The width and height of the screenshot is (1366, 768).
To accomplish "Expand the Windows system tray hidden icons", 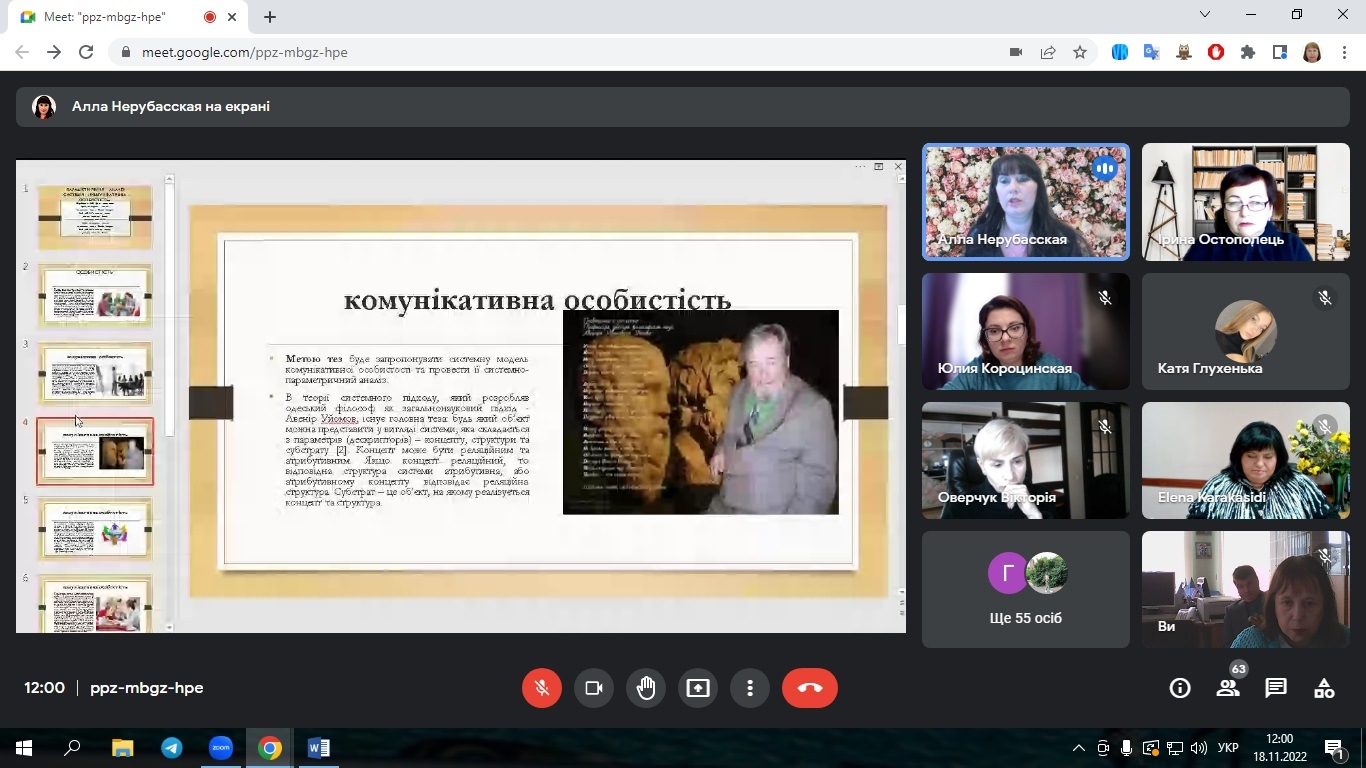I will click(1078, 748).
